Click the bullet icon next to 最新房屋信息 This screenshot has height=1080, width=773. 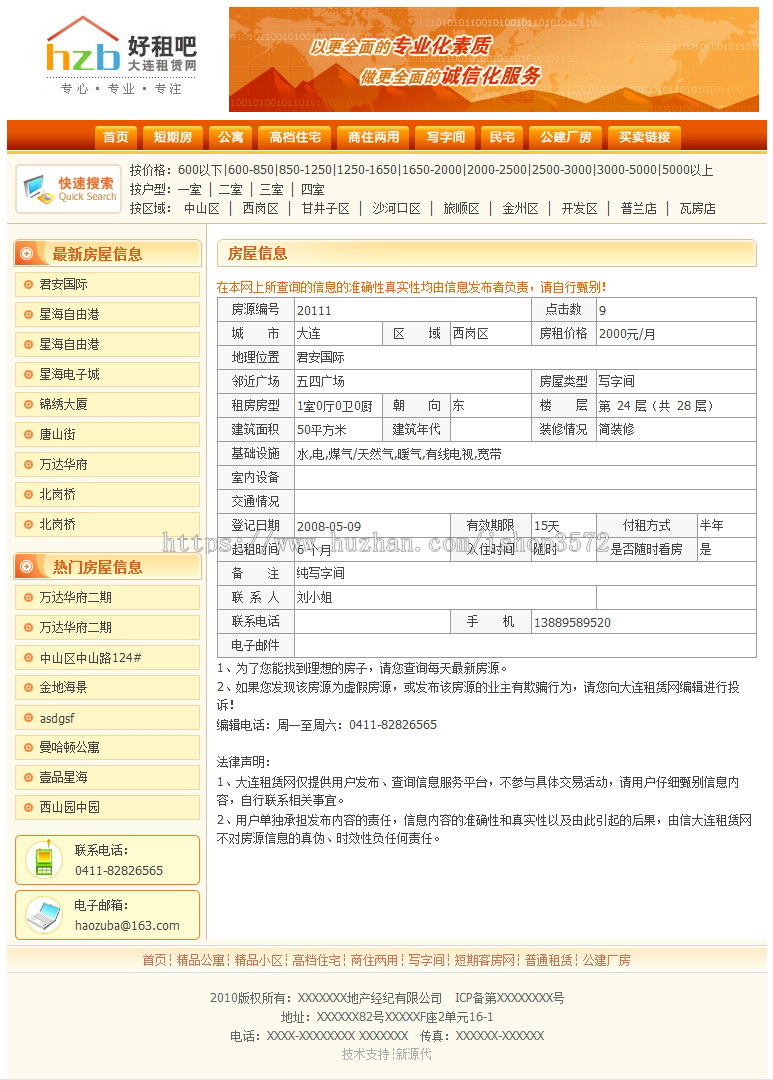pyautogui.click(x=26, y=253)
